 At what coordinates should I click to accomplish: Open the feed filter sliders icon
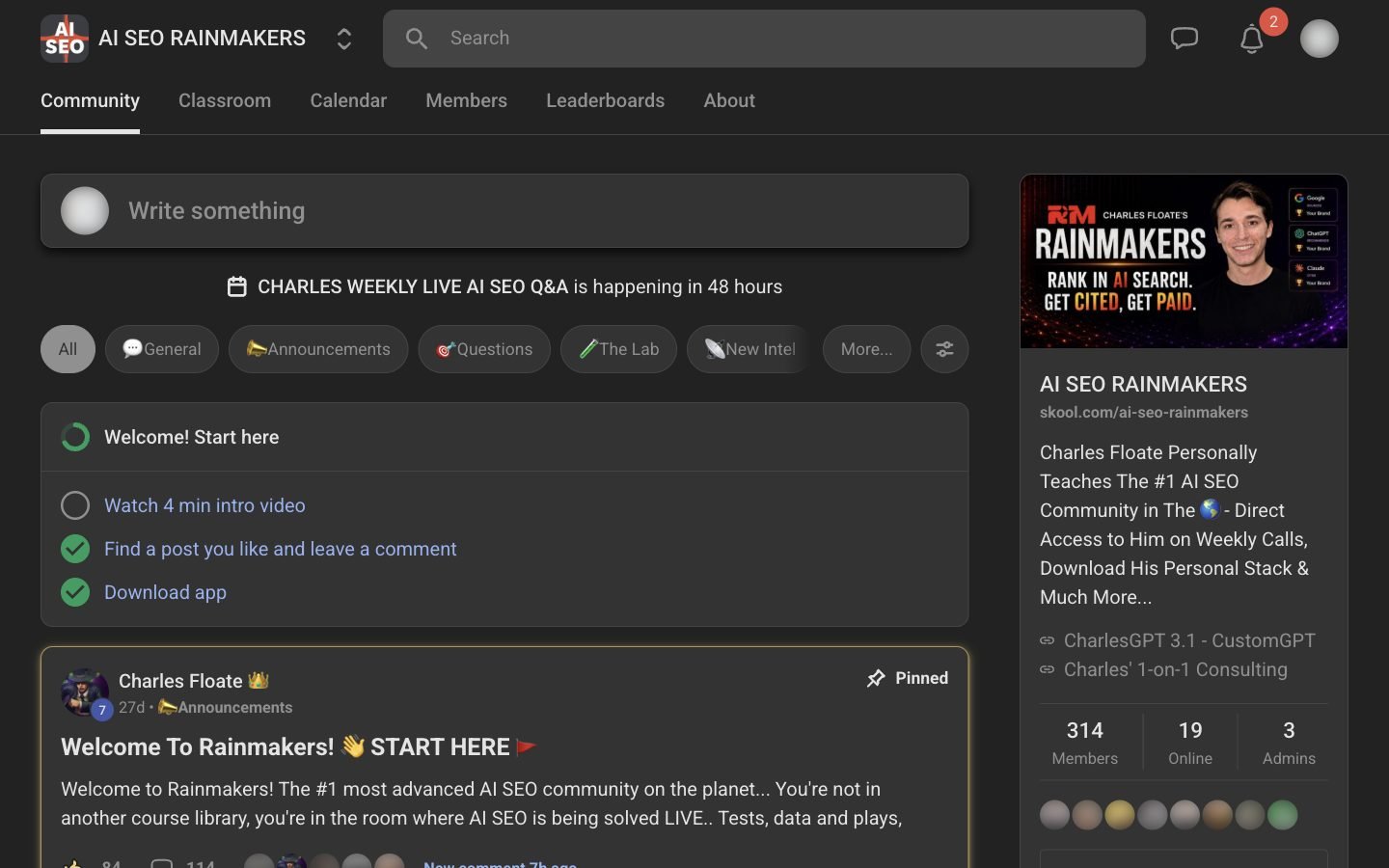click(944, 349)
